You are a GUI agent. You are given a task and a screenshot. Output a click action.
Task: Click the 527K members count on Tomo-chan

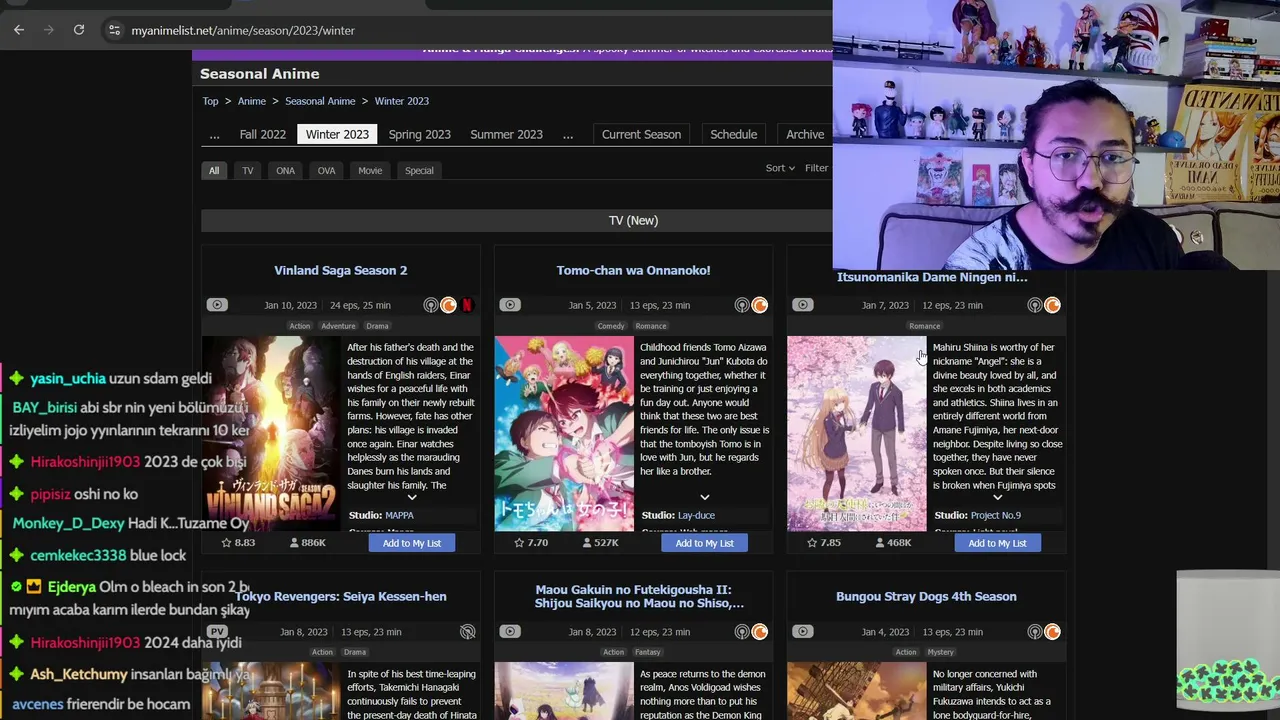tap(601, 543)
